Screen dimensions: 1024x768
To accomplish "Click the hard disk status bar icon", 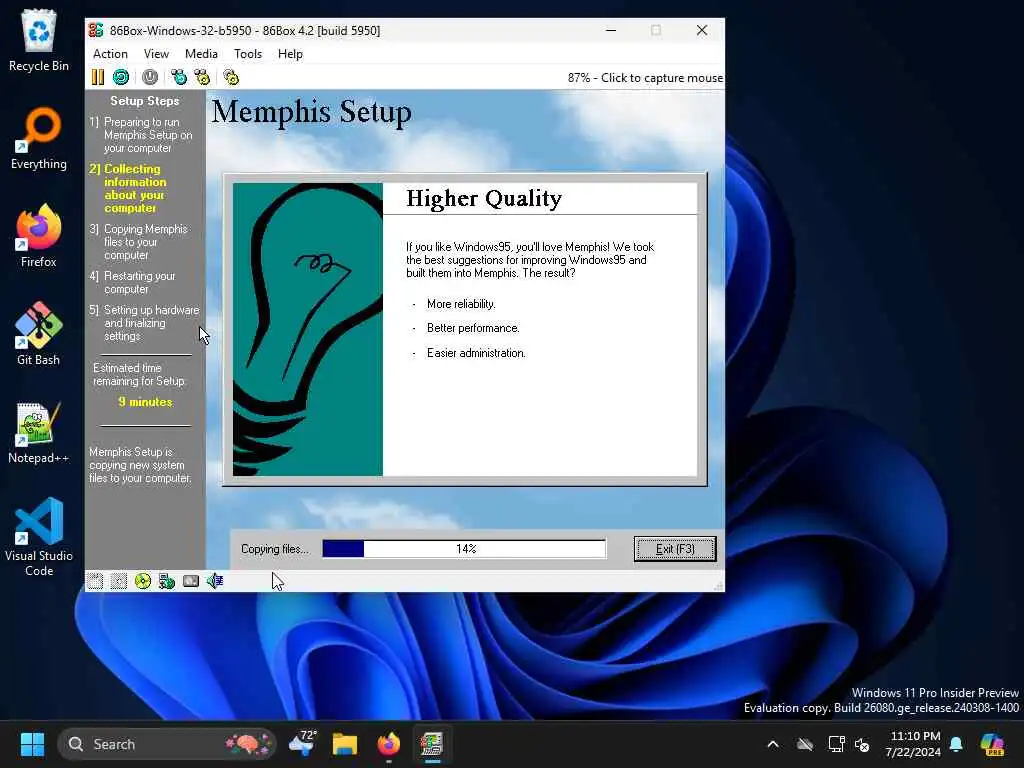I will [x=191, y=581].
